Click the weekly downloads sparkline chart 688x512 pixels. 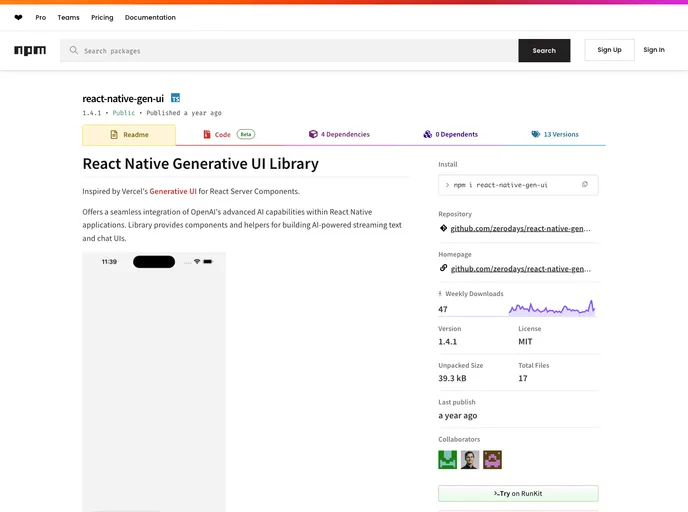click(552, 308)
